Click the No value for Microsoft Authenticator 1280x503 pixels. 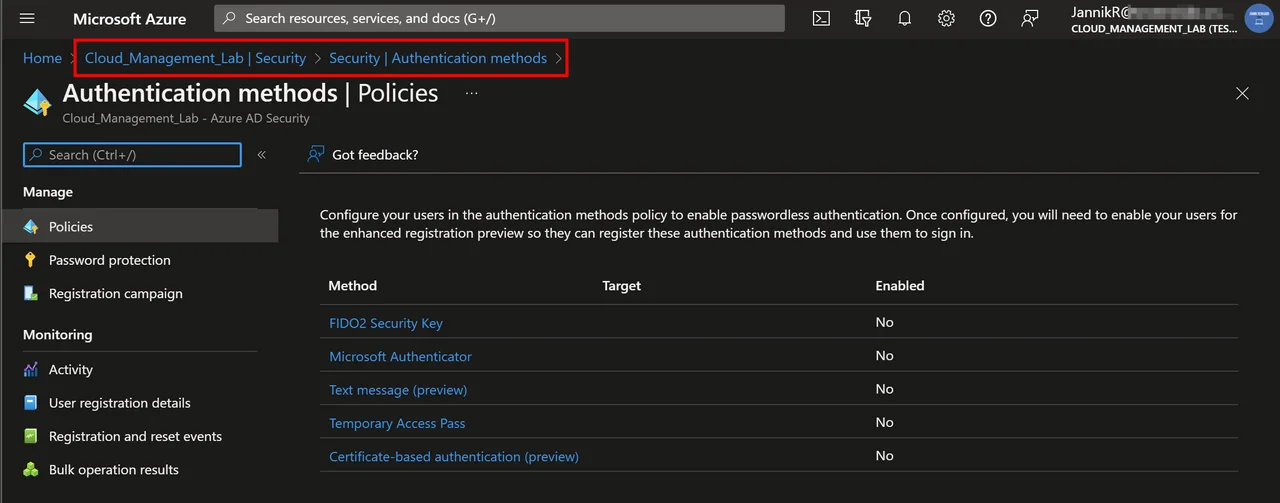click(884, 356)
